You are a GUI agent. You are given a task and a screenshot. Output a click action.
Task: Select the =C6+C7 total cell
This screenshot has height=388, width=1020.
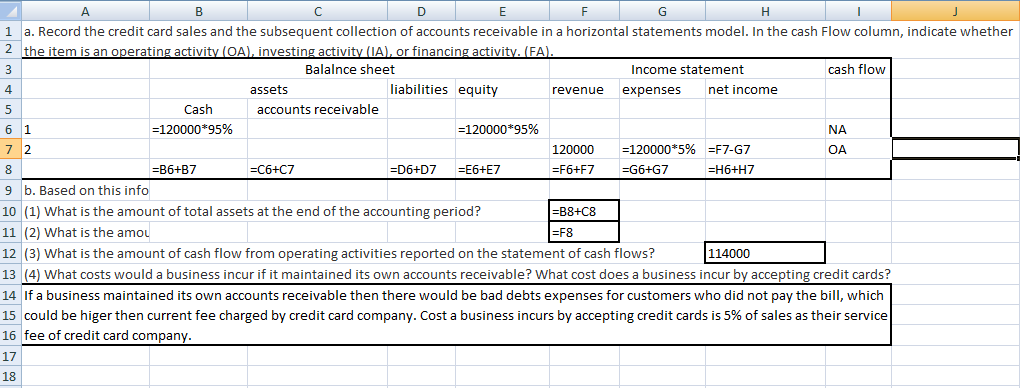click(x=317, y=170)
